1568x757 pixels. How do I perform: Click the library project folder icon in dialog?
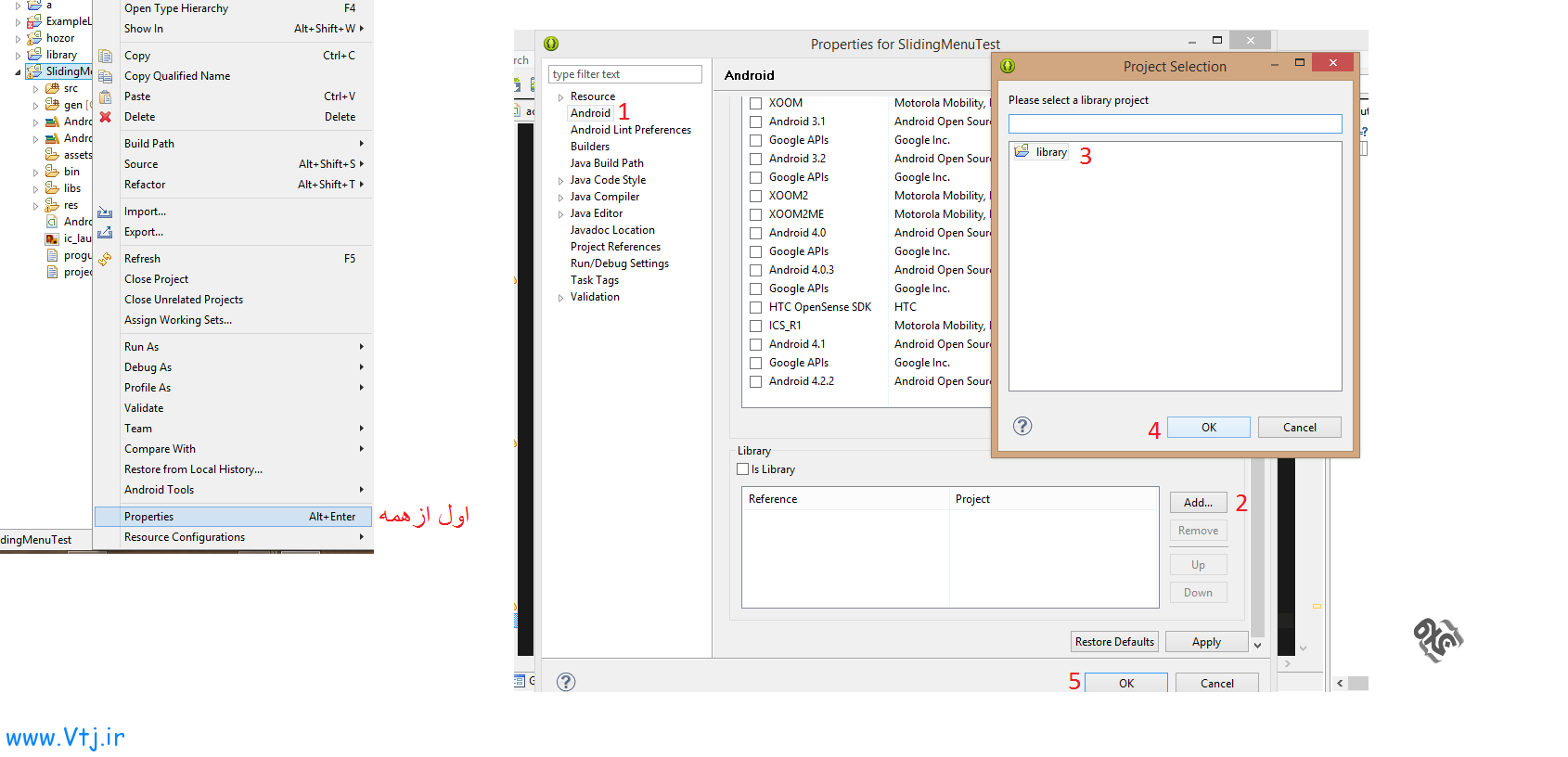tap(1022, 151)
